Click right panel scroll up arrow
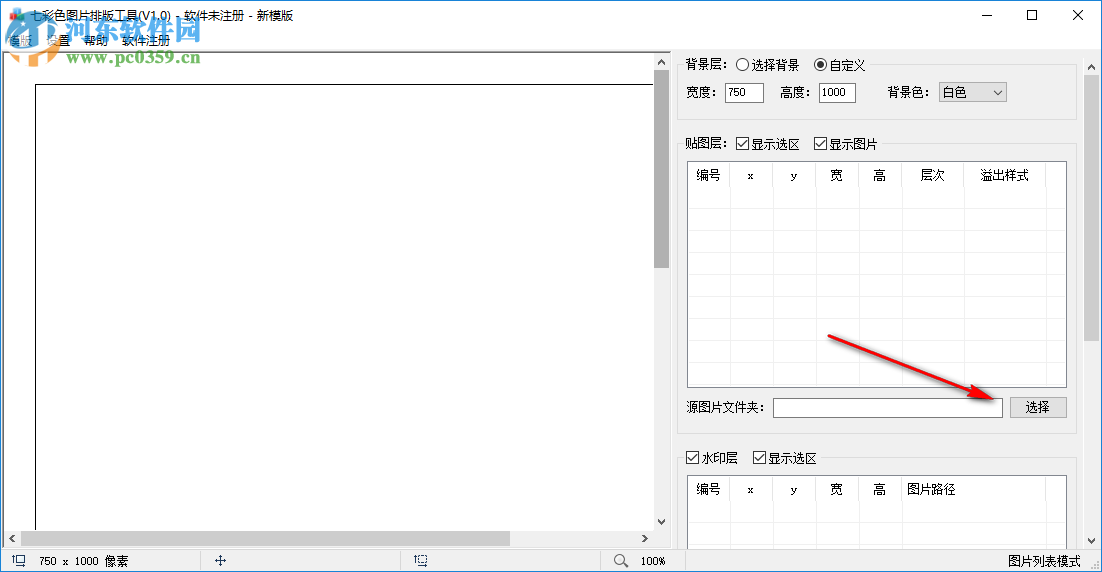The image size is (1102, 572). coord(1091,67)
